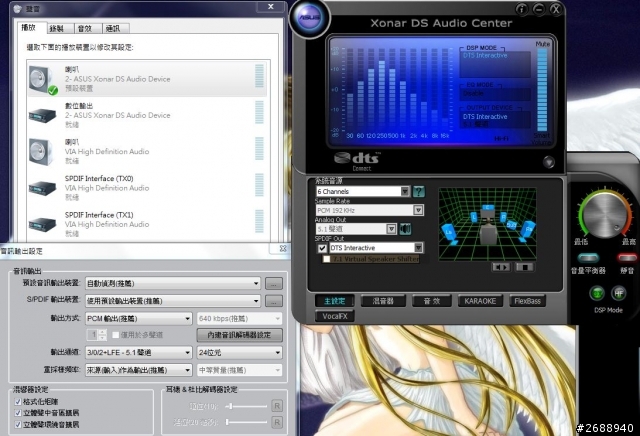The width and height of the screenshot is (640, 436).
Task: Select the SPDIF Interface (TX0) device
Action: [x=147, y=188]
